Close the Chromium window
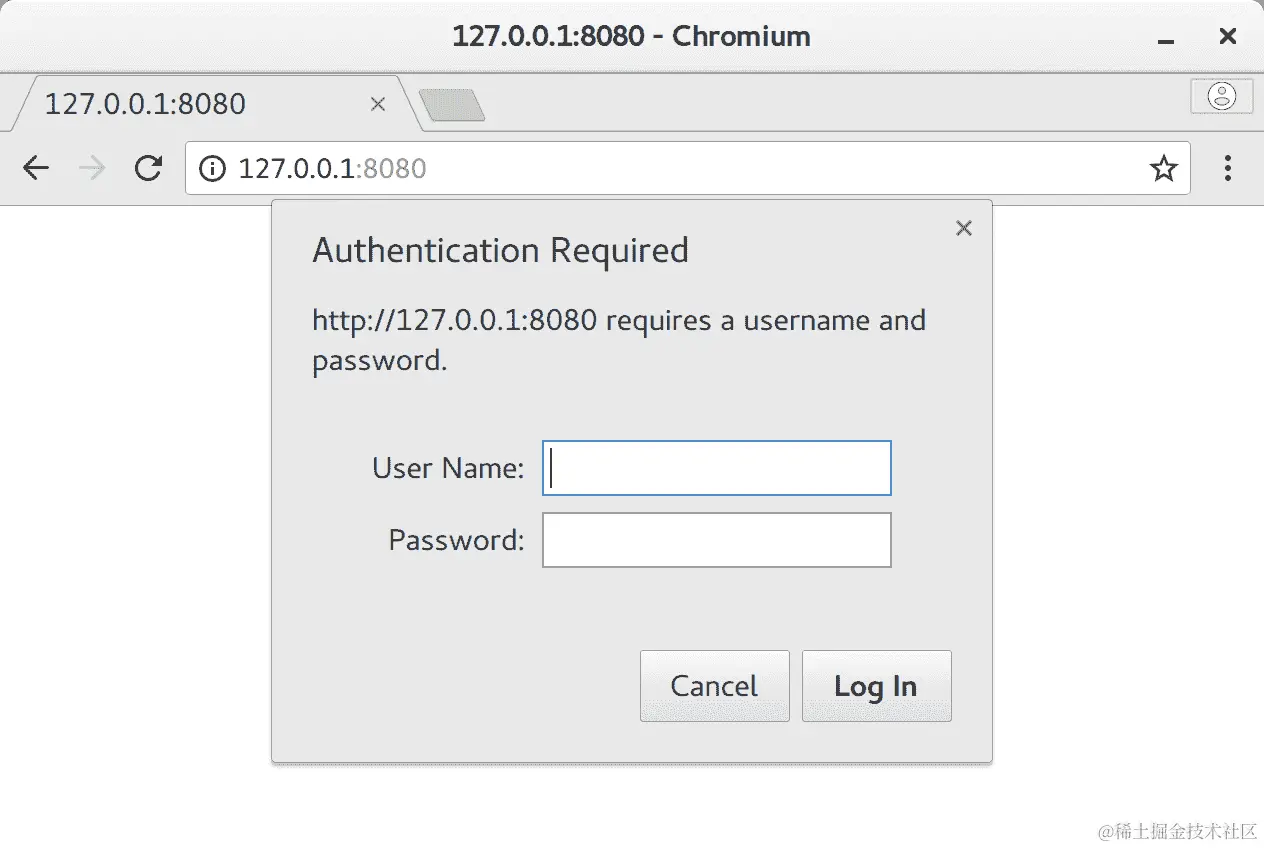Image resolution: width=1264 pixels, height=848 pixels. 1228,37
